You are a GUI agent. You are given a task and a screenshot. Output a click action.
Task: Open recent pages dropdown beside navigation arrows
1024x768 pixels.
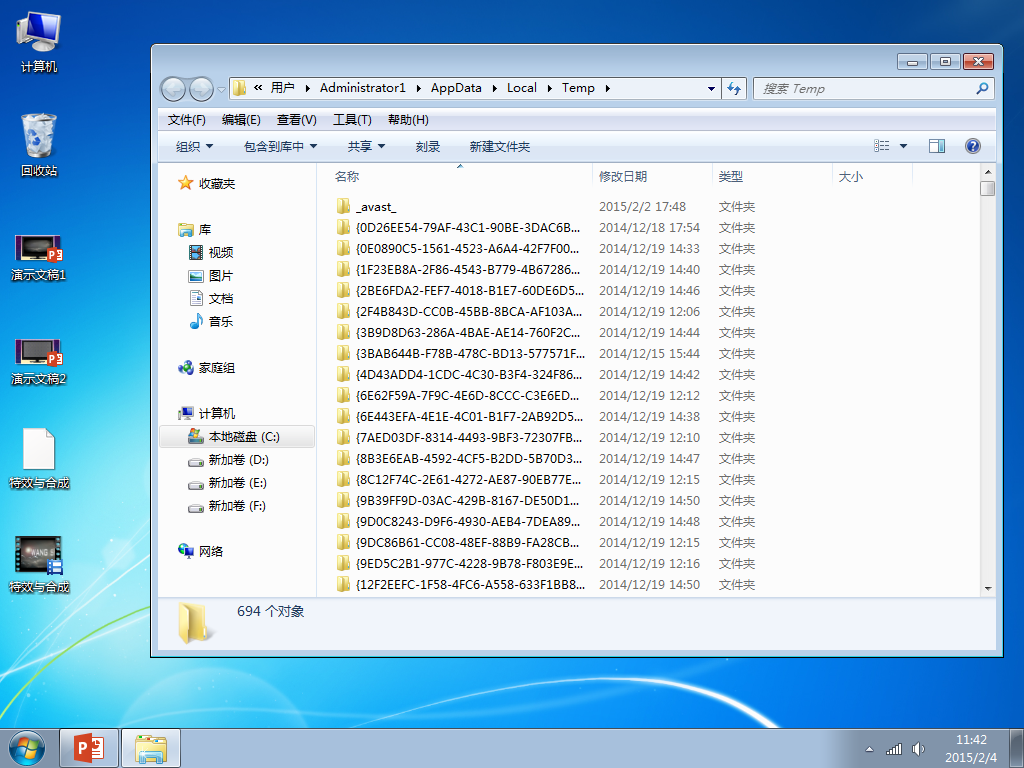tap(221, 89)
